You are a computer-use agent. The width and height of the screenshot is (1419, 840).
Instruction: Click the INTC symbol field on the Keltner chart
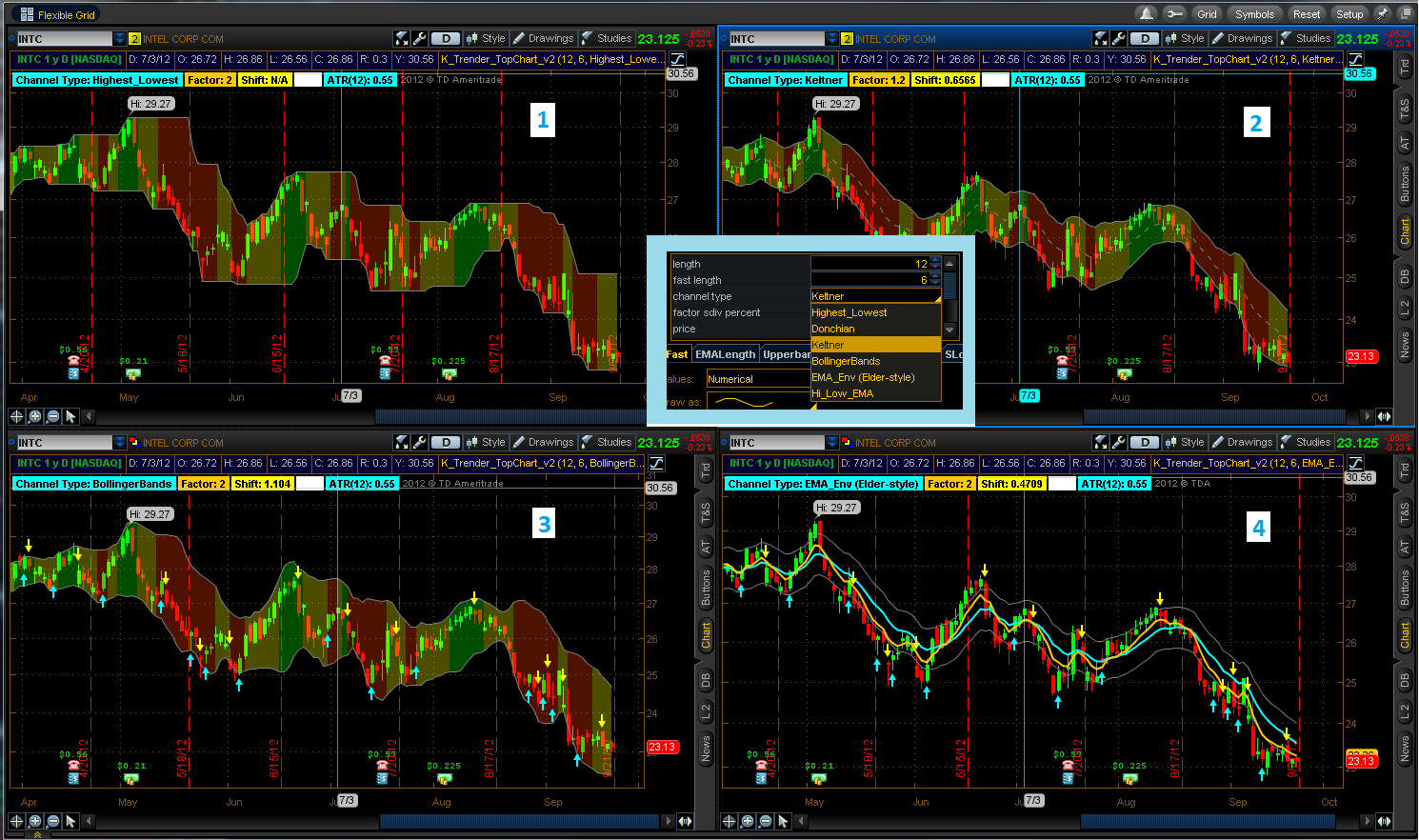point(777,39)
